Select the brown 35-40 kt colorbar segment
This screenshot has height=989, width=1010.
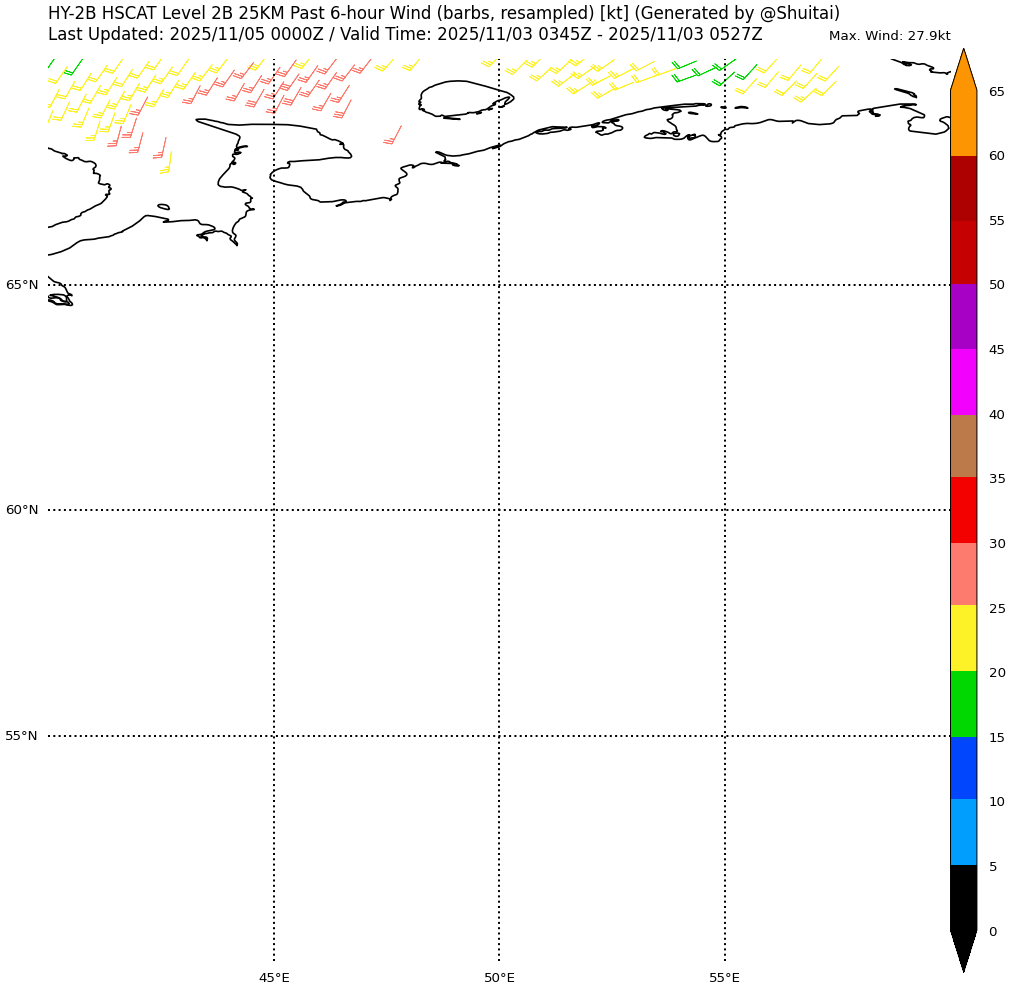pyautogui.click(x=963, y=446)
